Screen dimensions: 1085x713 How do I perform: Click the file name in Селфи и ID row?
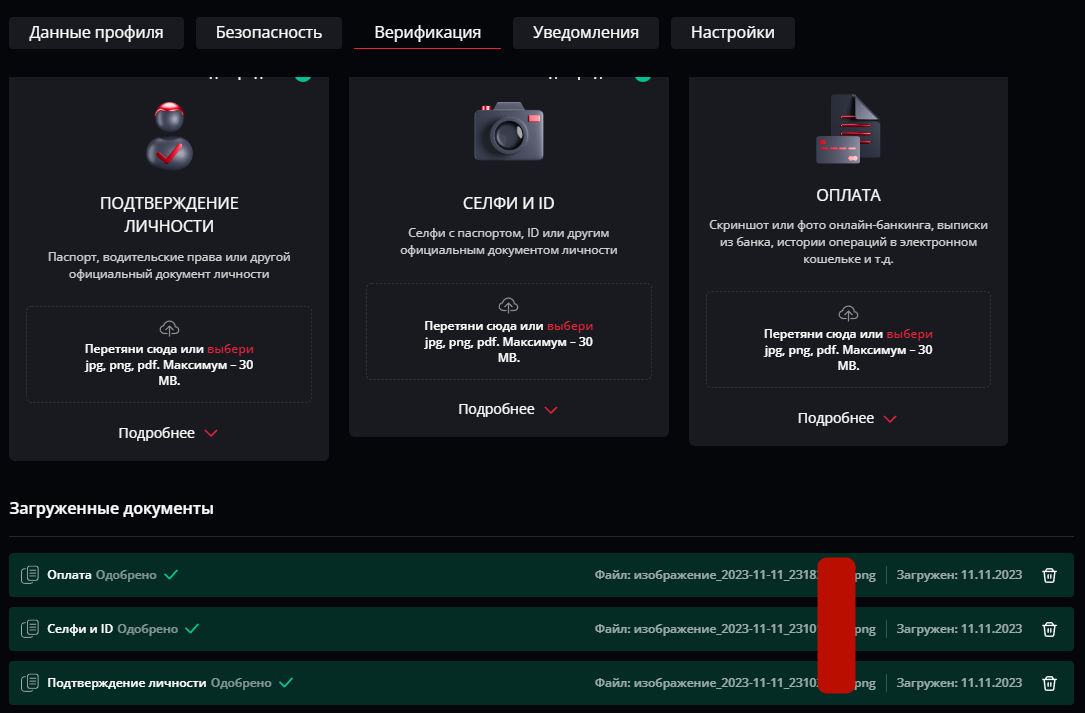[735, 629]
